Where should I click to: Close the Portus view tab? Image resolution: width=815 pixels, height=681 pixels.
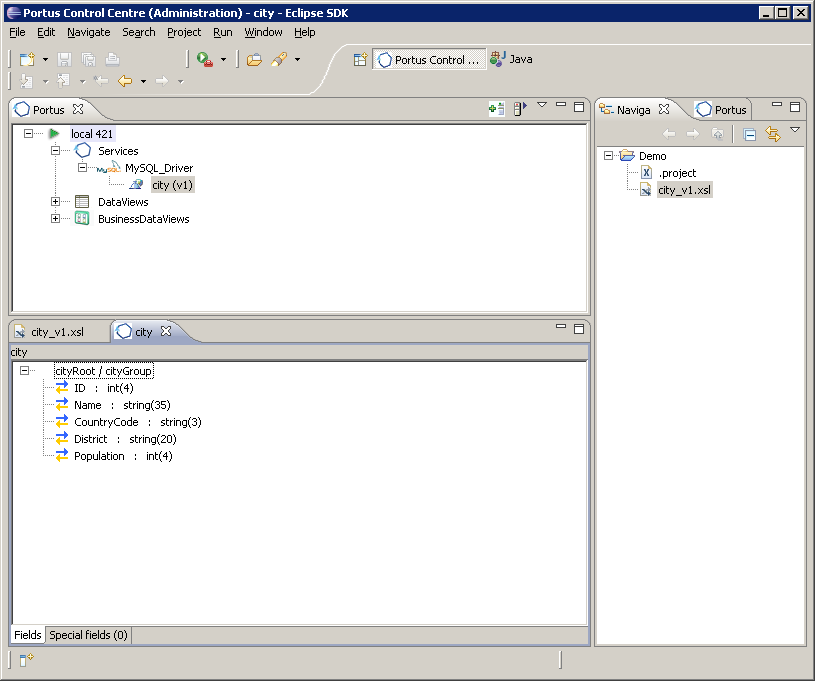78,109
